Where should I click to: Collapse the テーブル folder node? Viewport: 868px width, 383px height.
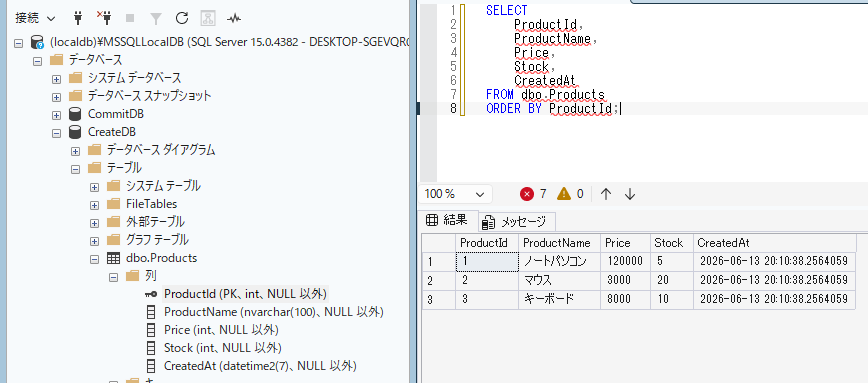click(75, 169)
